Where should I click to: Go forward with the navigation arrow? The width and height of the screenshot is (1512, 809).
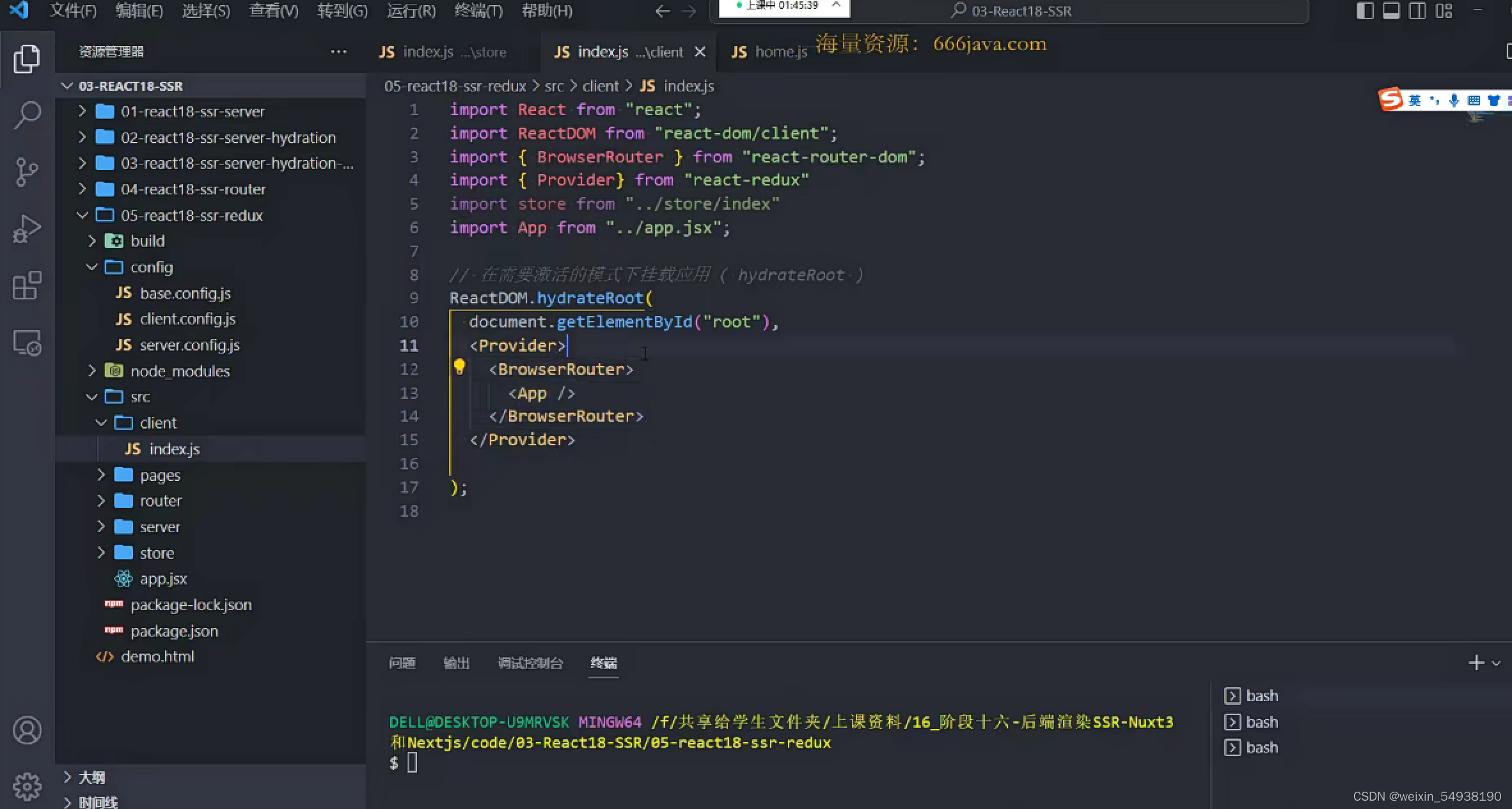pyautogui.click(x=688, y=11)
